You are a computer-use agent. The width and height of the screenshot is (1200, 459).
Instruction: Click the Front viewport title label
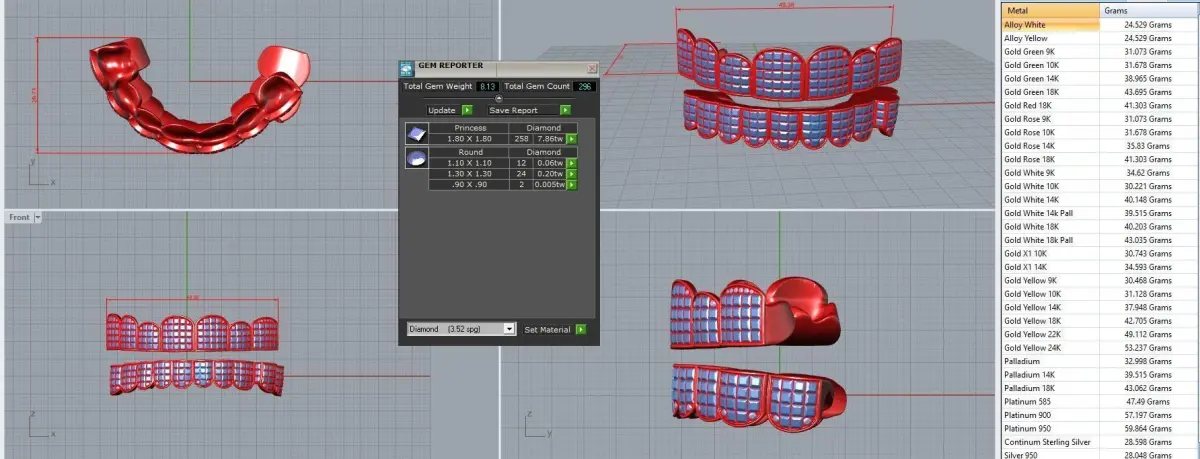pyautogui.click(x=19, y=217)
